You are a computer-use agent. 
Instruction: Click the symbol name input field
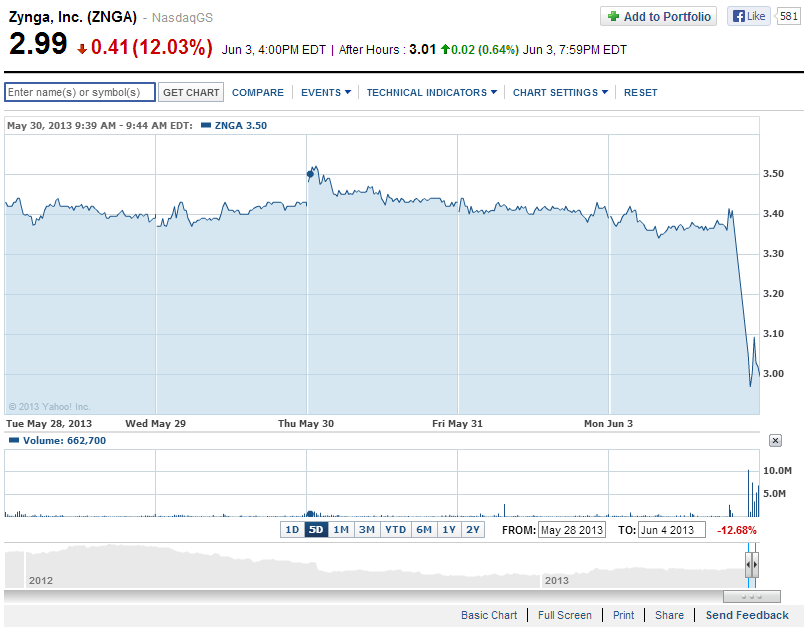tap(80, 93)
